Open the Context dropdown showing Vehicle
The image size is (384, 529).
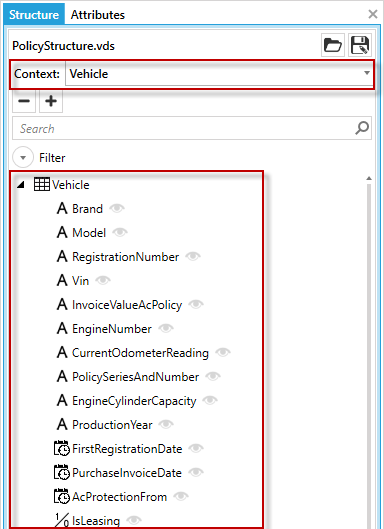(219, 74)
